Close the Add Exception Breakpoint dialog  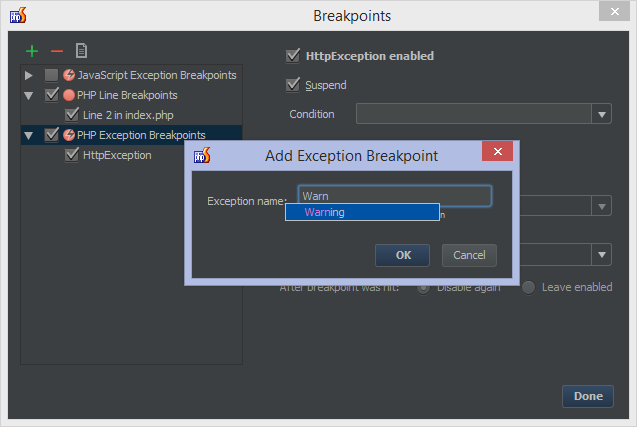pos(498,152)
